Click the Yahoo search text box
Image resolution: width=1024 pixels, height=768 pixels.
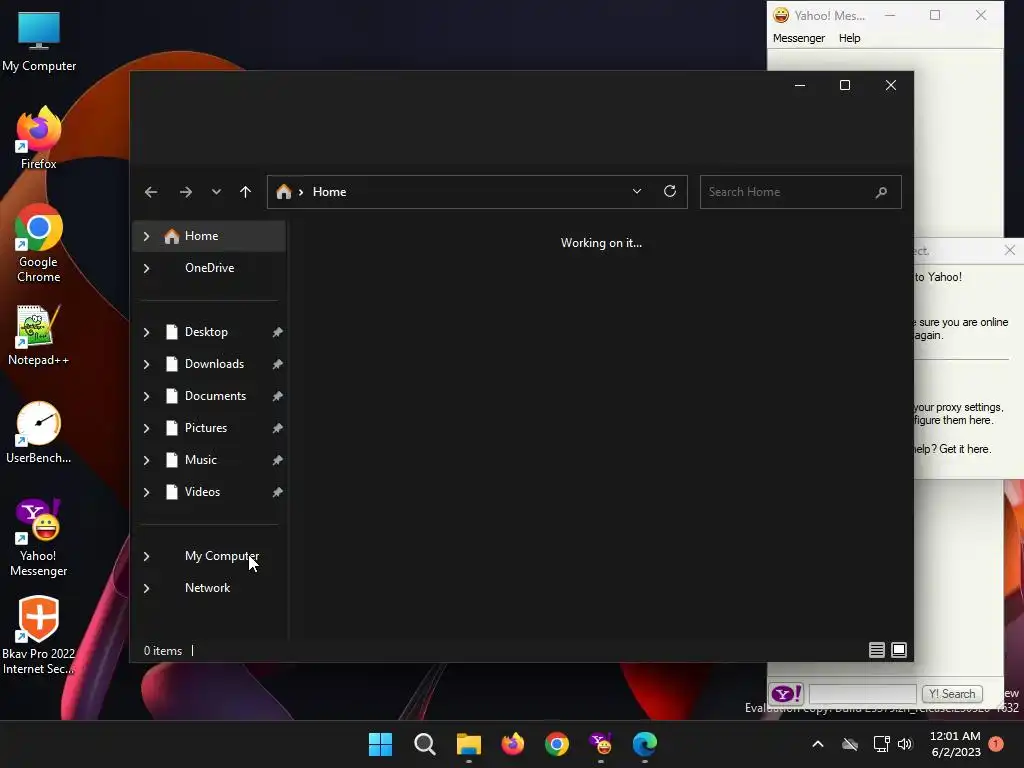[x=862, y=694]
